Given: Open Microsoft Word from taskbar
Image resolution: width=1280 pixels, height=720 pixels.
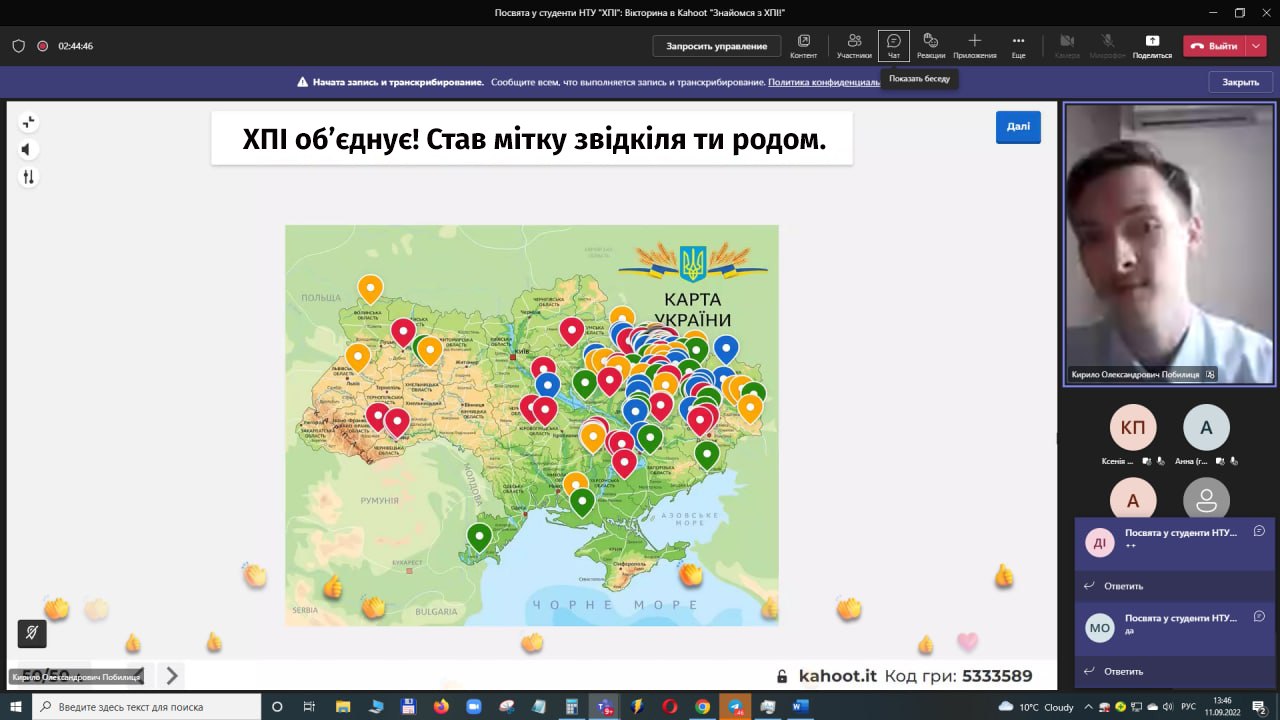Looking at the screenshot, I should click(x=800, y=707).
